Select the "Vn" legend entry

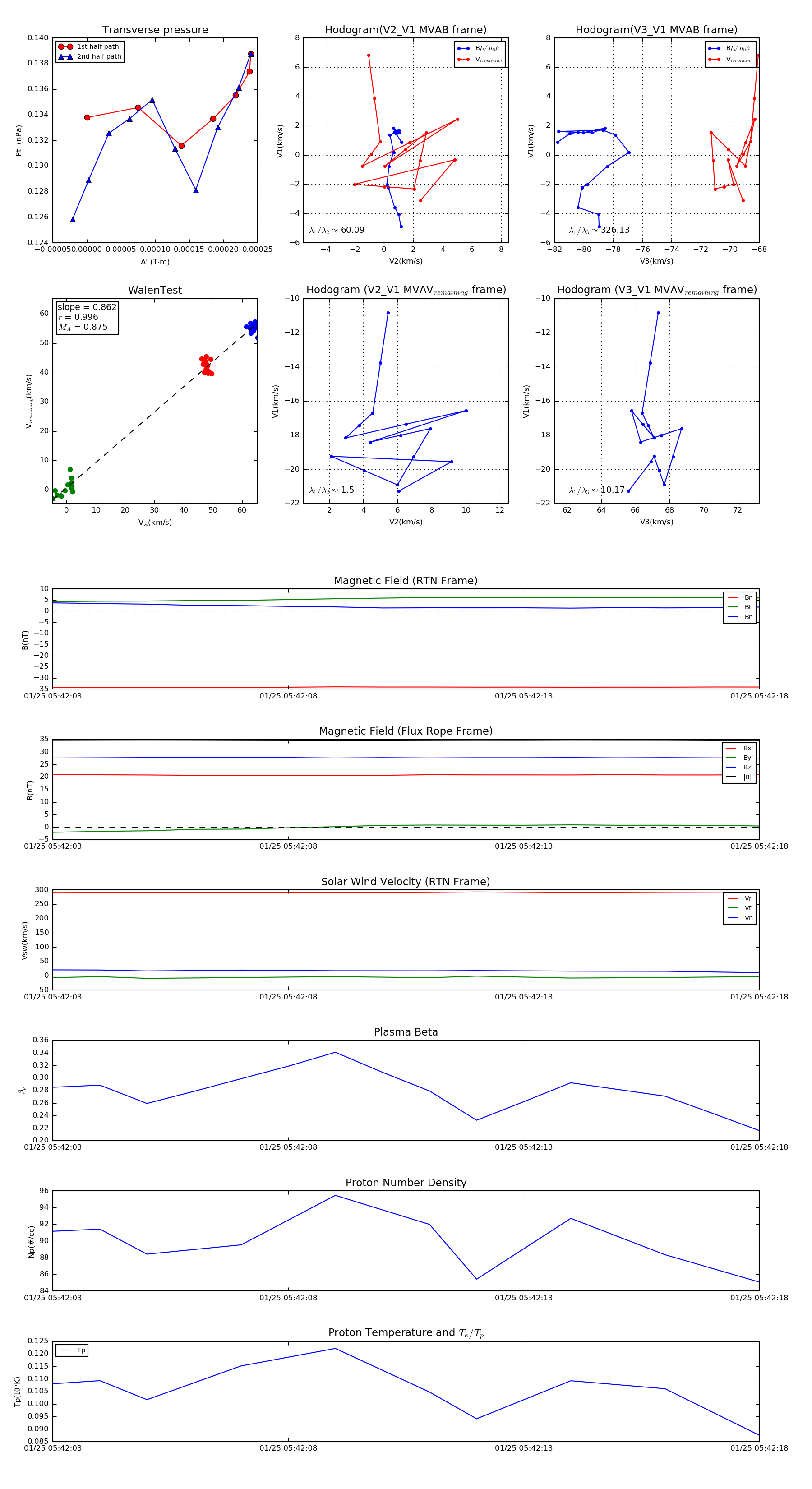740,918
